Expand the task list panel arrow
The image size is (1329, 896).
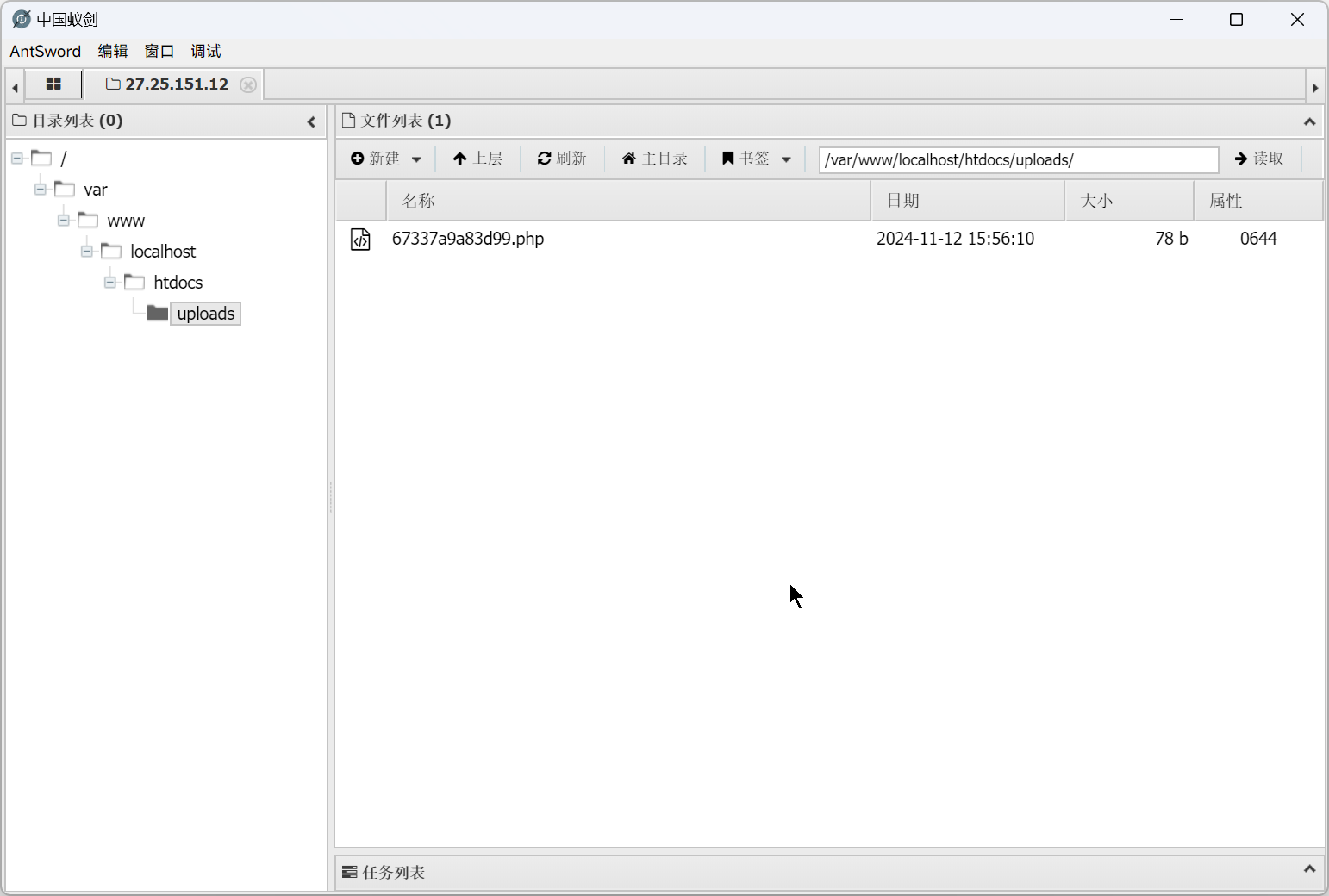pyautogui.click(x=1309, y=869)
